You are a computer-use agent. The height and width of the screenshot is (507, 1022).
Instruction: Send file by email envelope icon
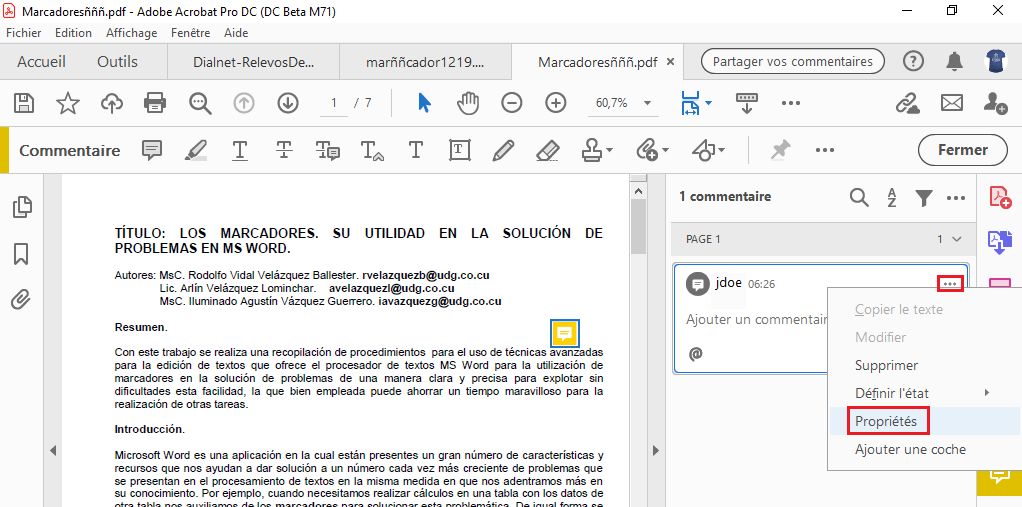(x=952, y=103)
